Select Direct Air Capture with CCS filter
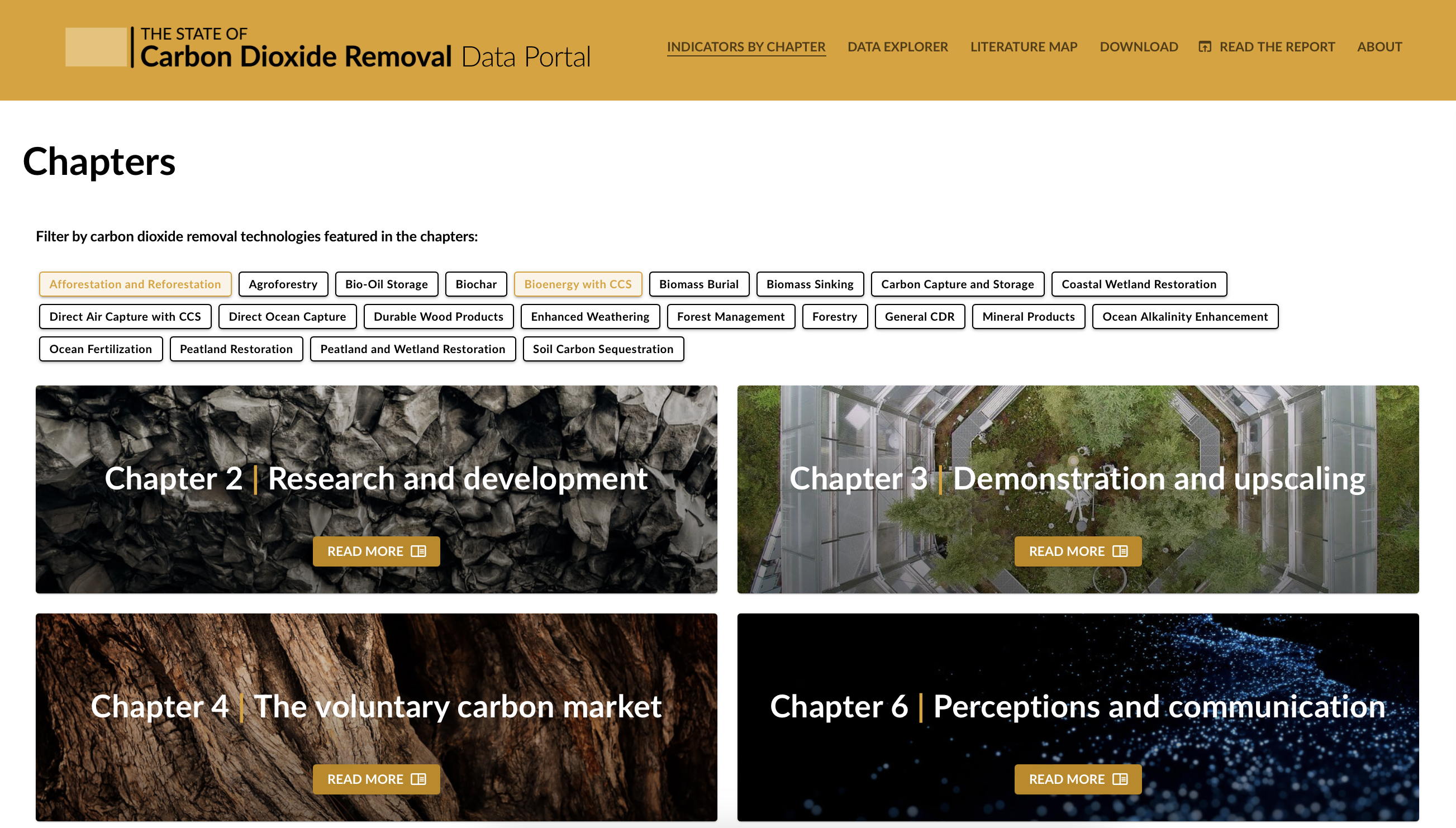This screenshot has height=828, width=1456. 125,317
